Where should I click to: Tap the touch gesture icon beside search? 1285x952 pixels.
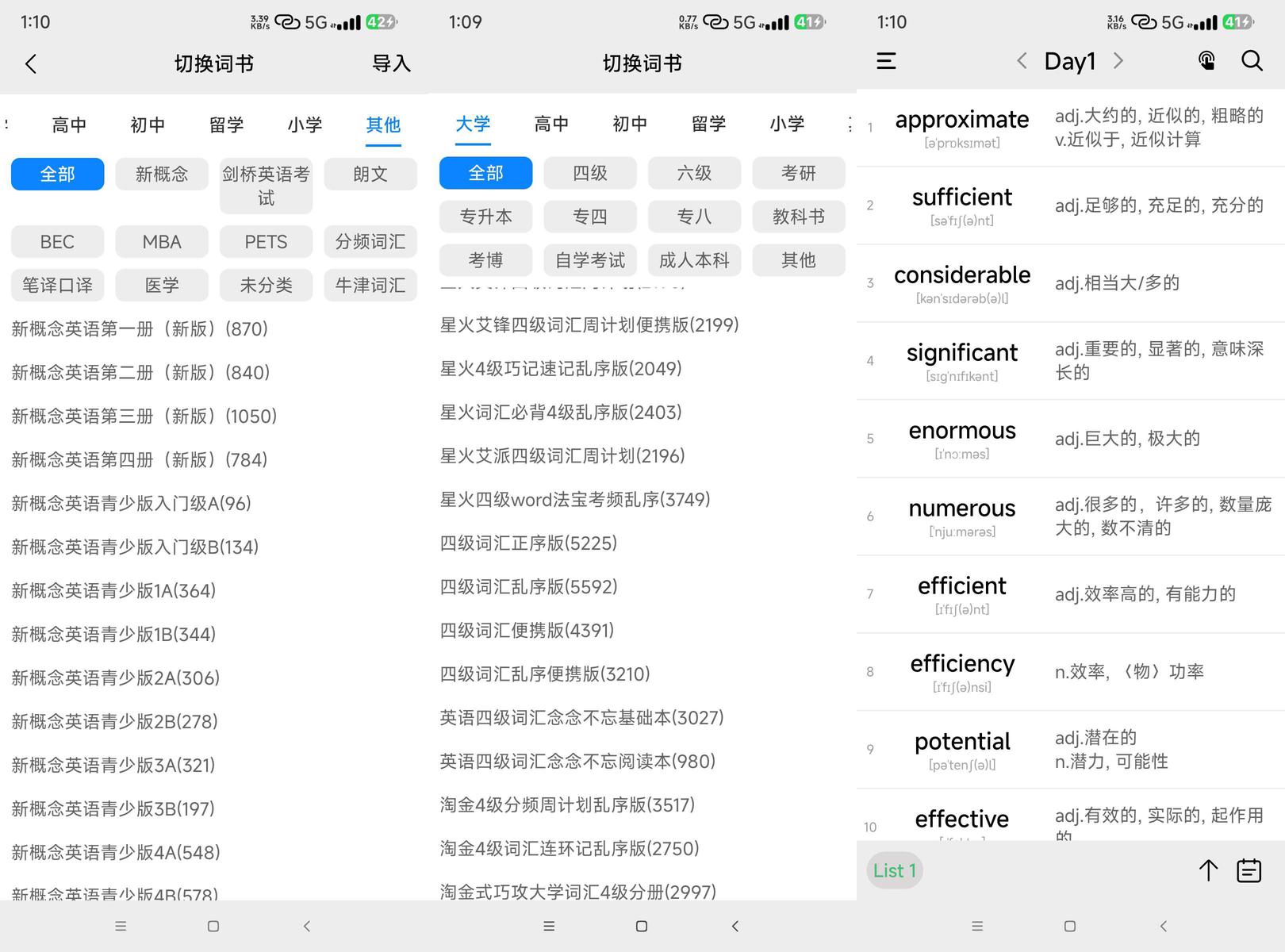click(x=1206, y=61)
